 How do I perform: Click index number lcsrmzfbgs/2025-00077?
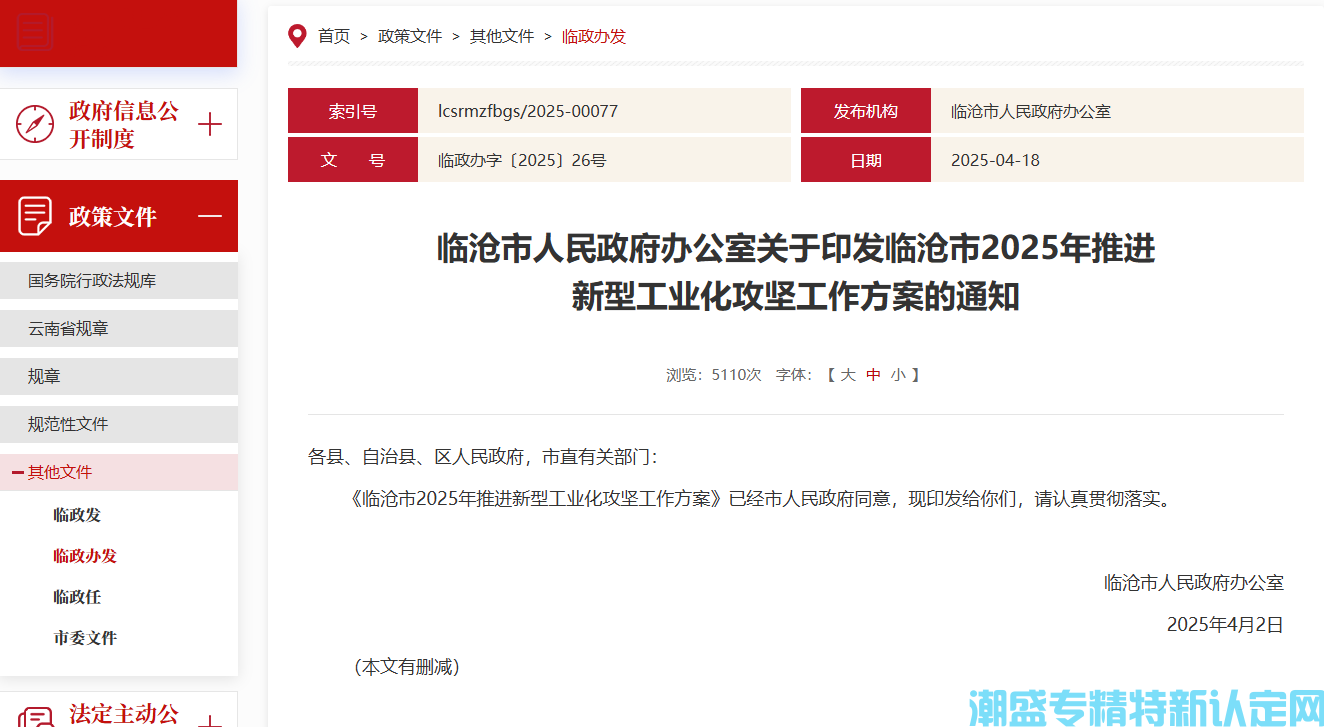click(x=528, y=111)
